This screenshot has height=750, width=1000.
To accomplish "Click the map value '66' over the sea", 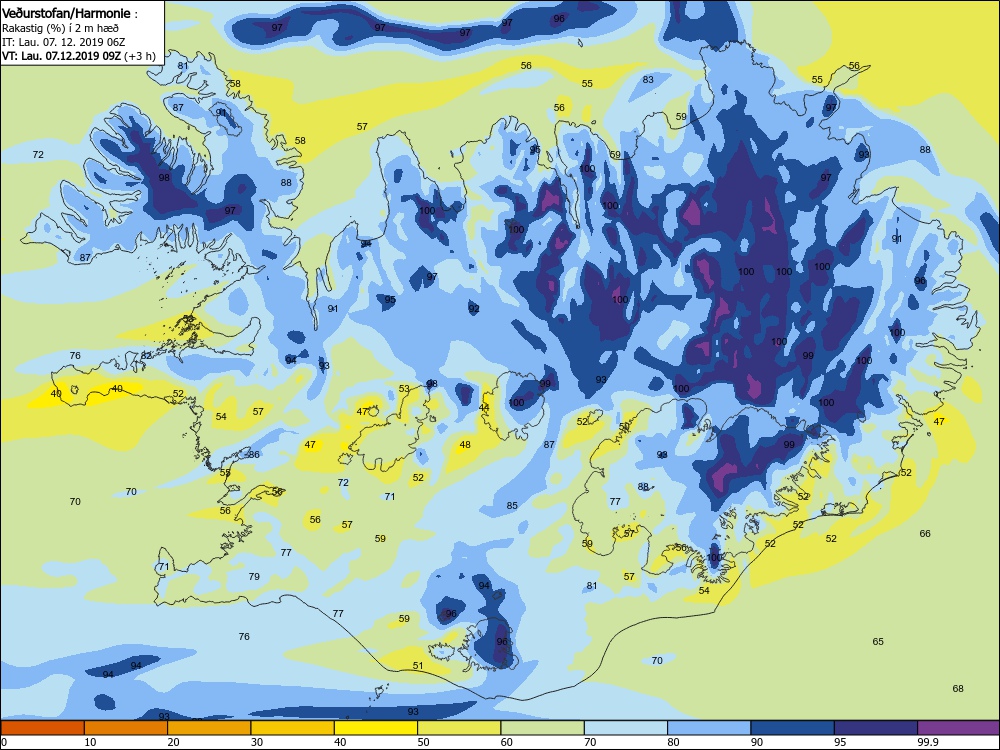I will (x=925, y=533).
